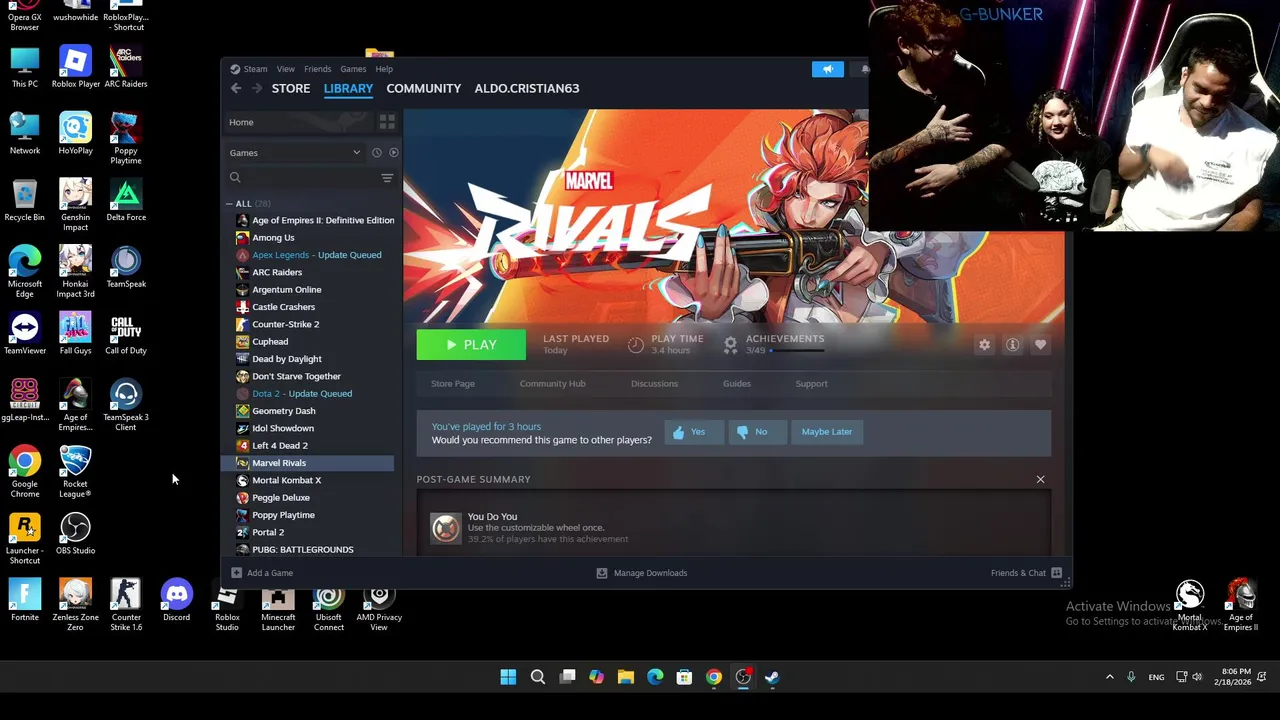Open the Help menu
The image size is (1280, 720).
(x=384, y=69)
